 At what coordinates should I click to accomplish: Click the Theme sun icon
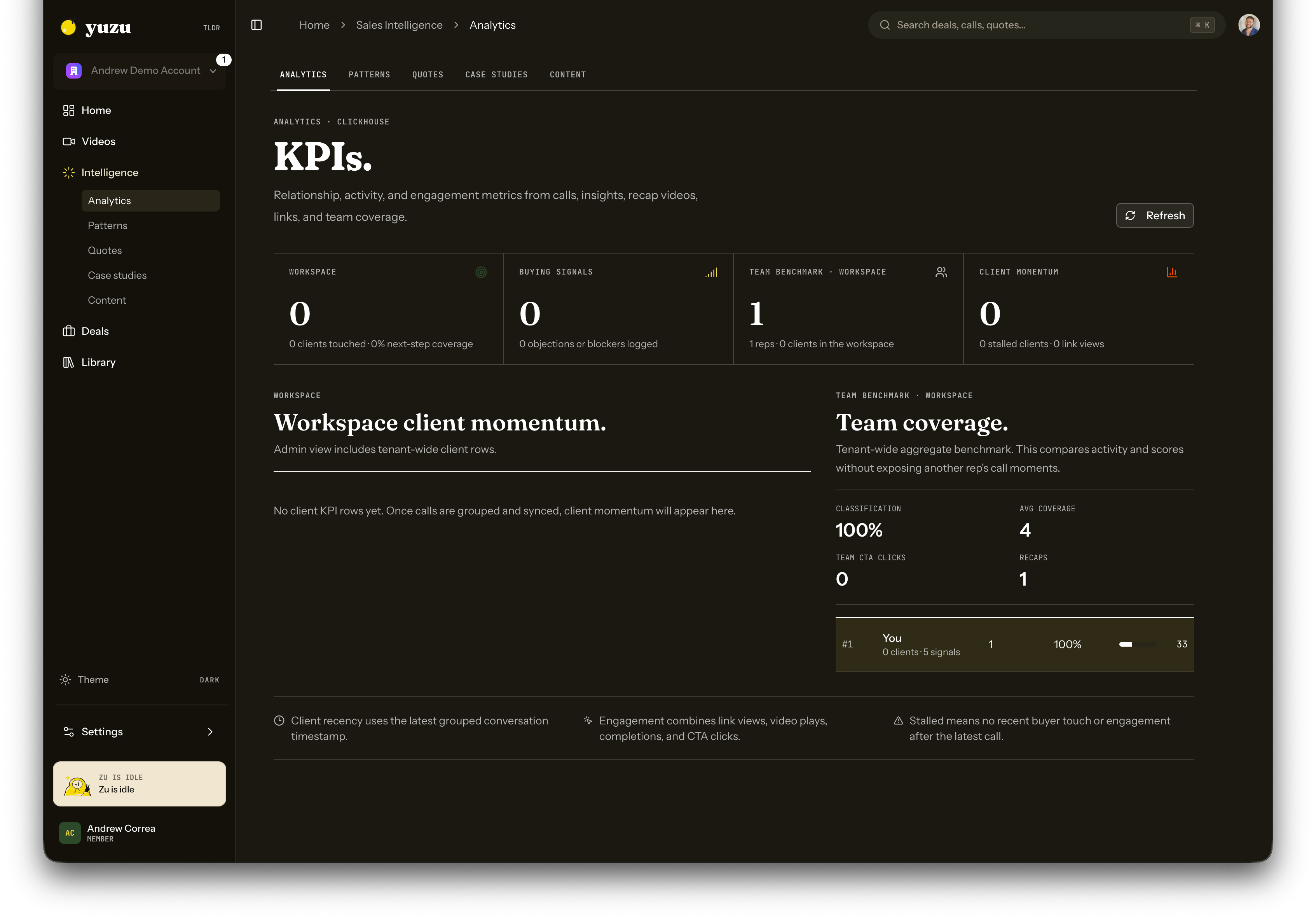tap(65, 679)
